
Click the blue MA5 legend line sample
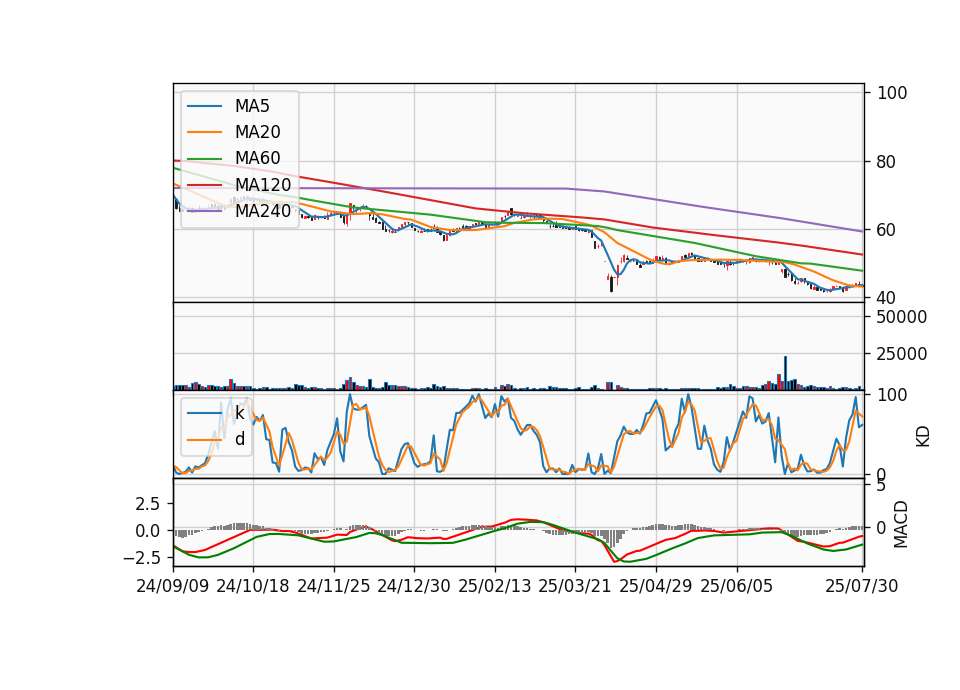click(204, 106)
